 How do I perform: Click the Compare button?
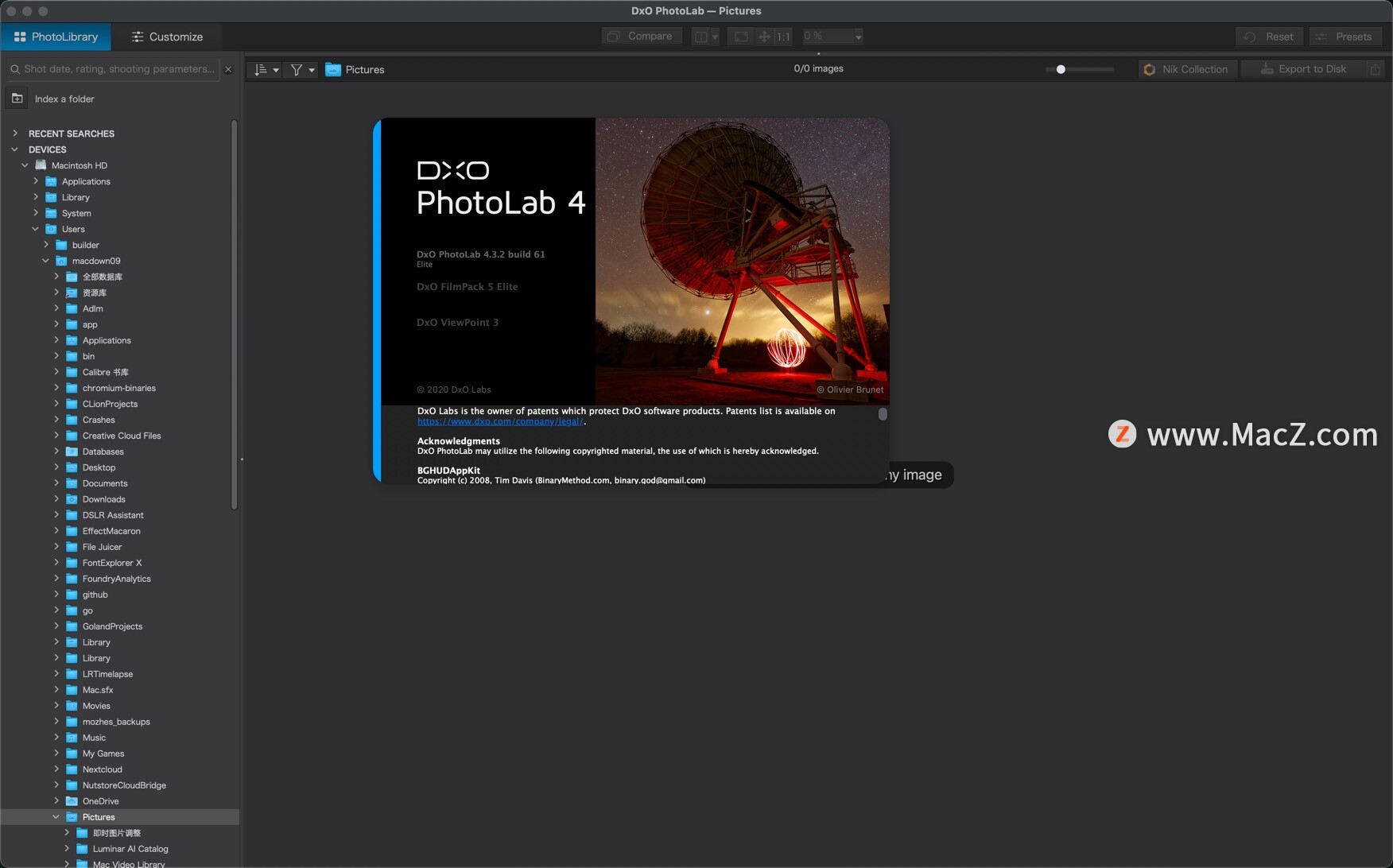tap(641, 36)
